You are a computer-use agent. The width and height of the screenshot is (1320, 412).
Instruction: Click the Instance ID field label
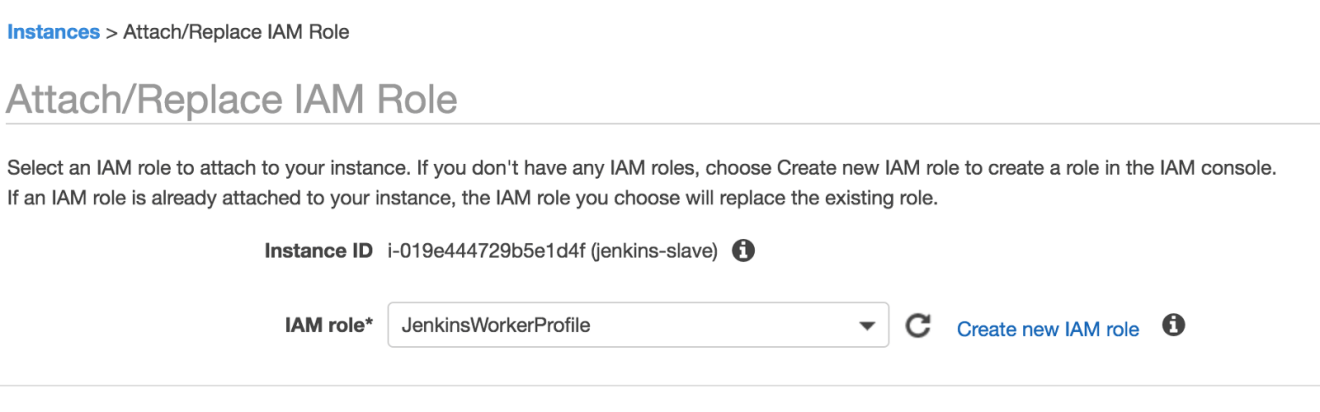coord(319,251)
